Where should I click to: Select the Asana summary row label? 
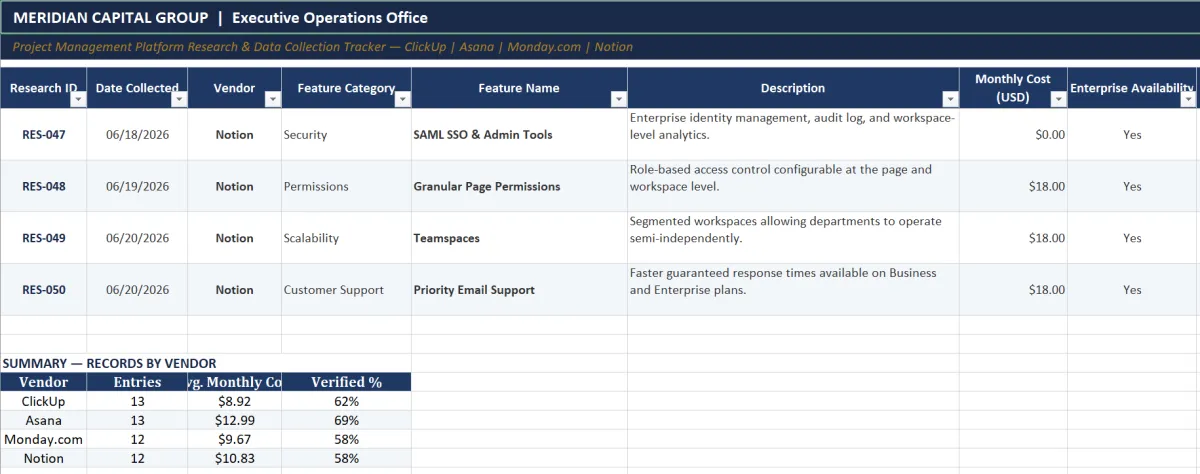coord(44,420)
